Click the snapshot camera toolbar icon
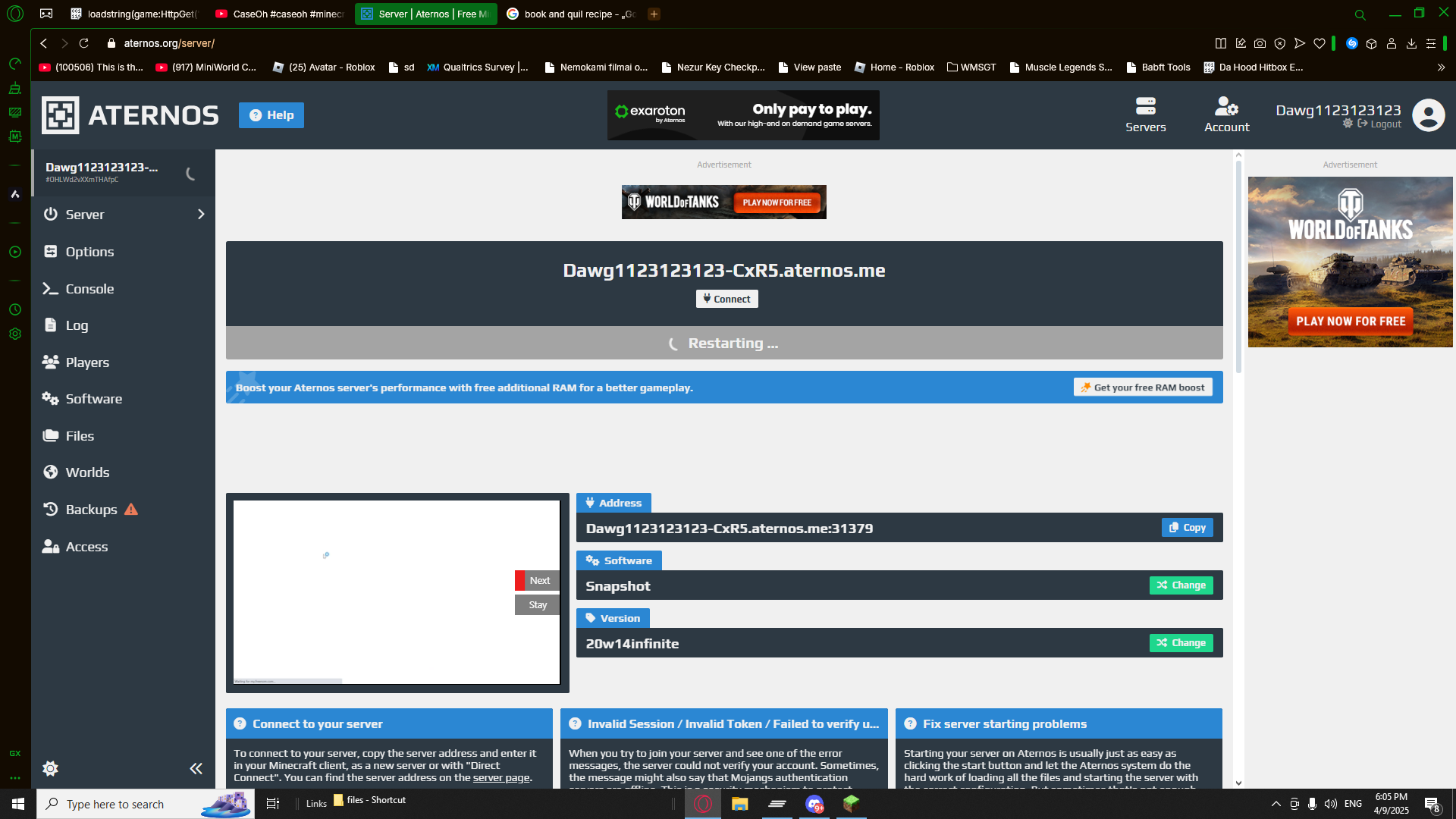The width and height of the screenshot is (1456, 819). click(x=1260, y=43)
